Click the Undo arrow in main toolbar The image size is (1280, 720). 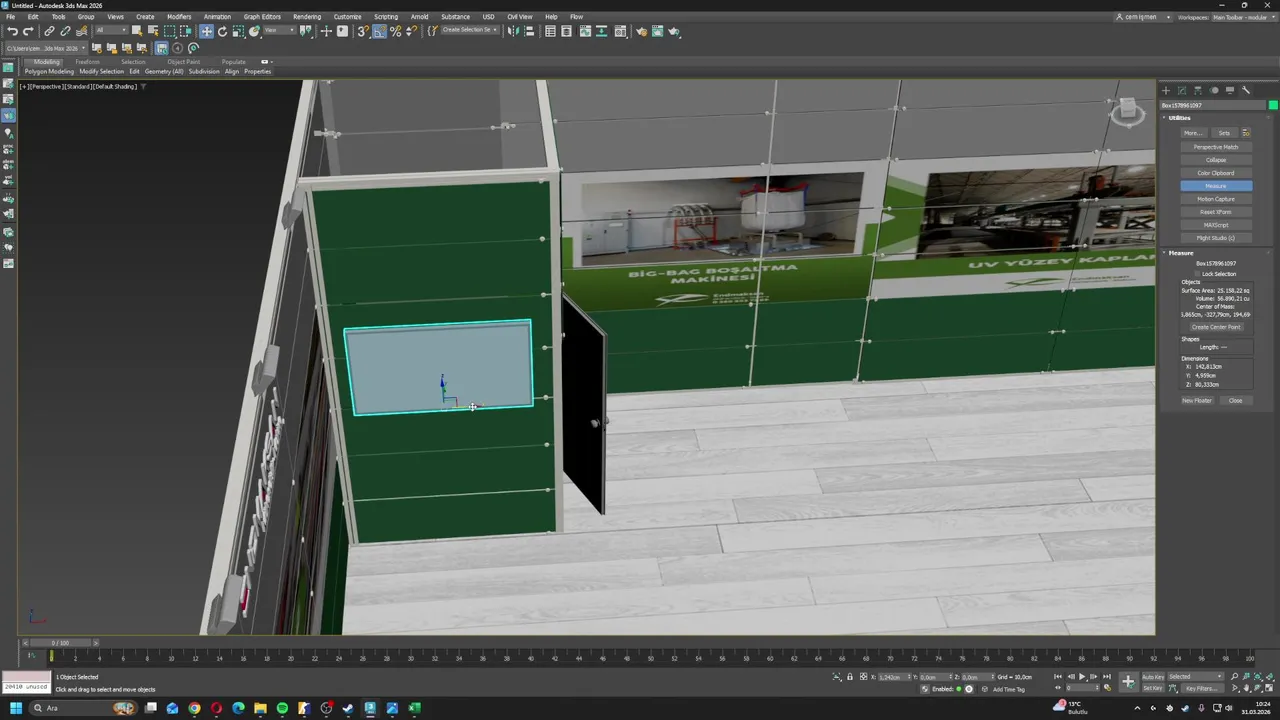[x=12, y=31]
